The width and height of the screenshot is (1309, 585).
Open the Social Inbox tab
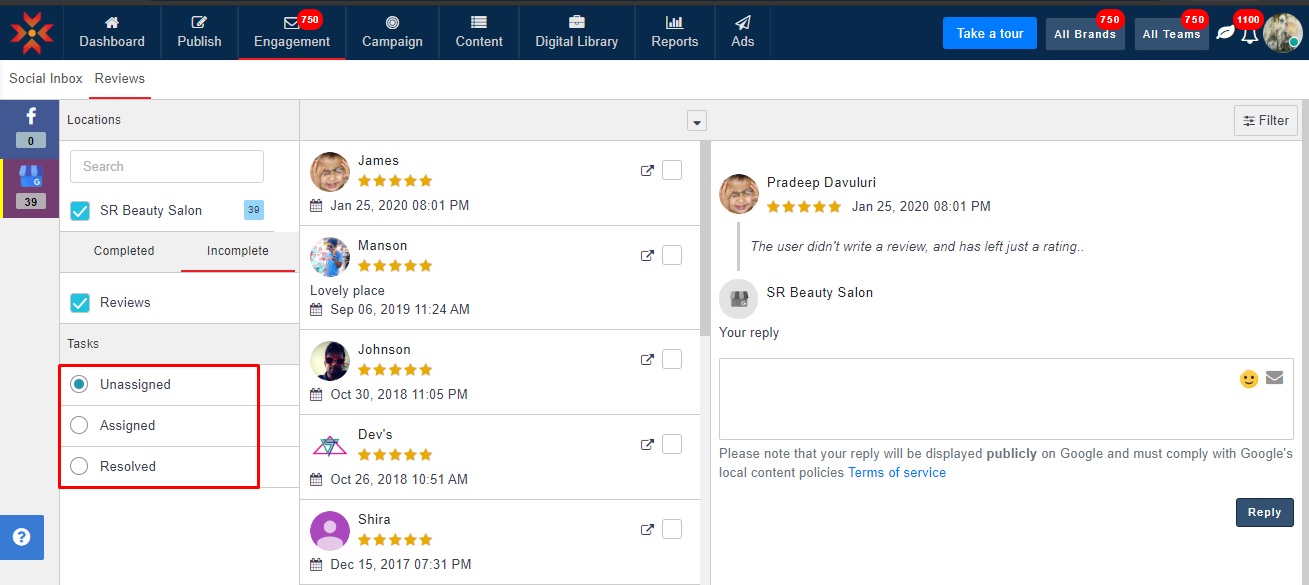(x=46, y=79)
